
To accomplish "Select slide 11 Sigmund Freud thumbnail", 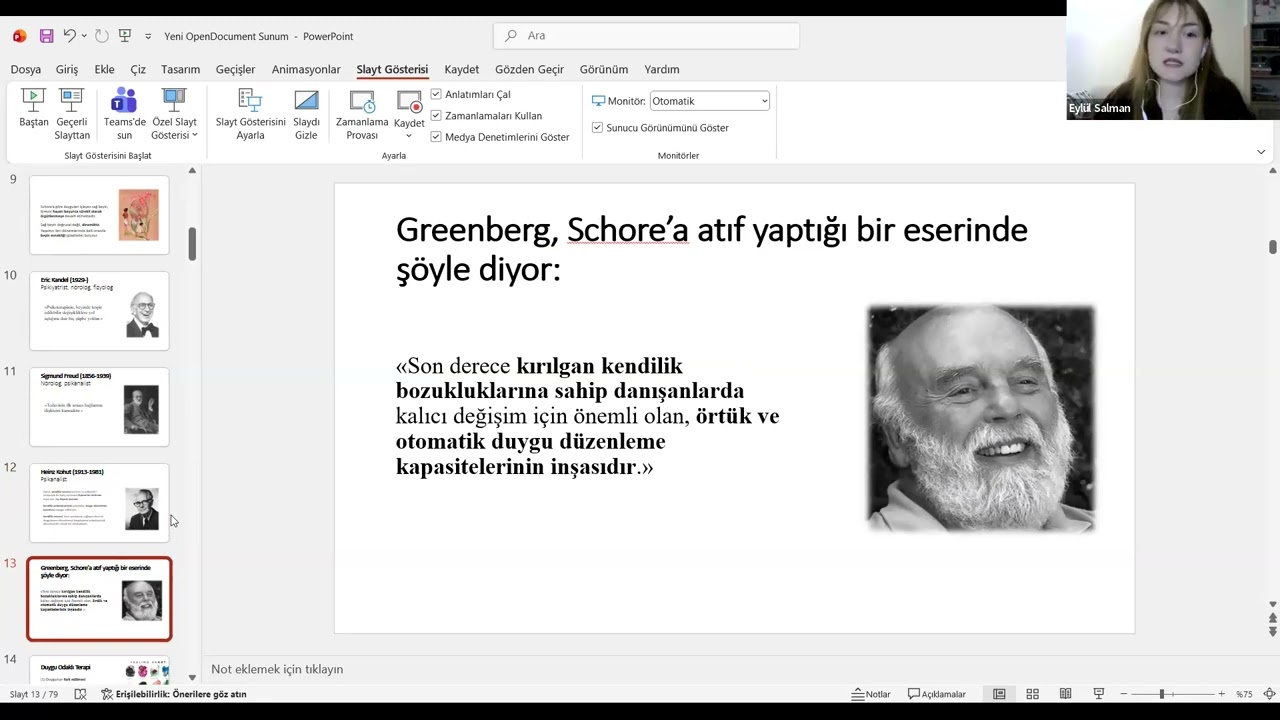I will click(99, 406).
